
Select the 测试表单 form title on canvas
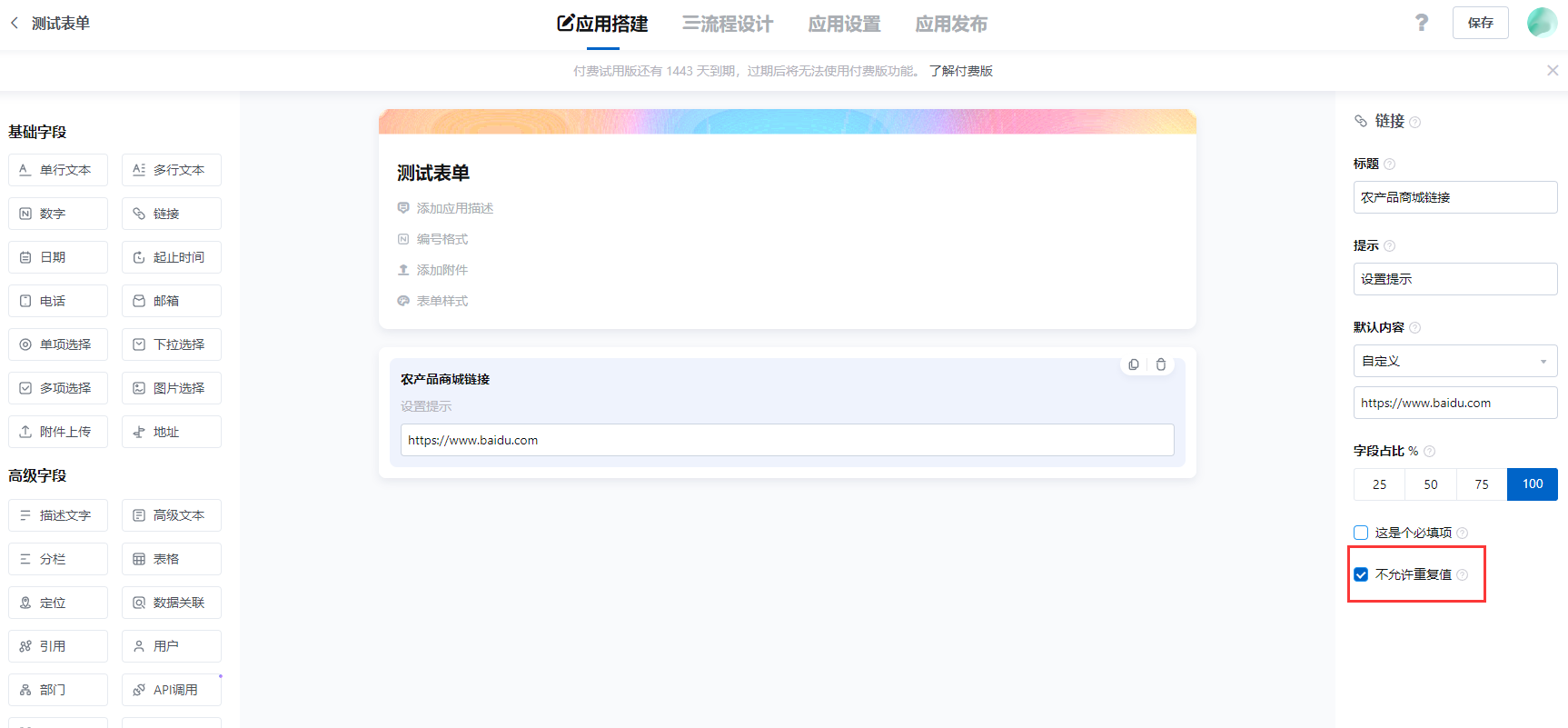pyautogui.click(x=433, y=173)
